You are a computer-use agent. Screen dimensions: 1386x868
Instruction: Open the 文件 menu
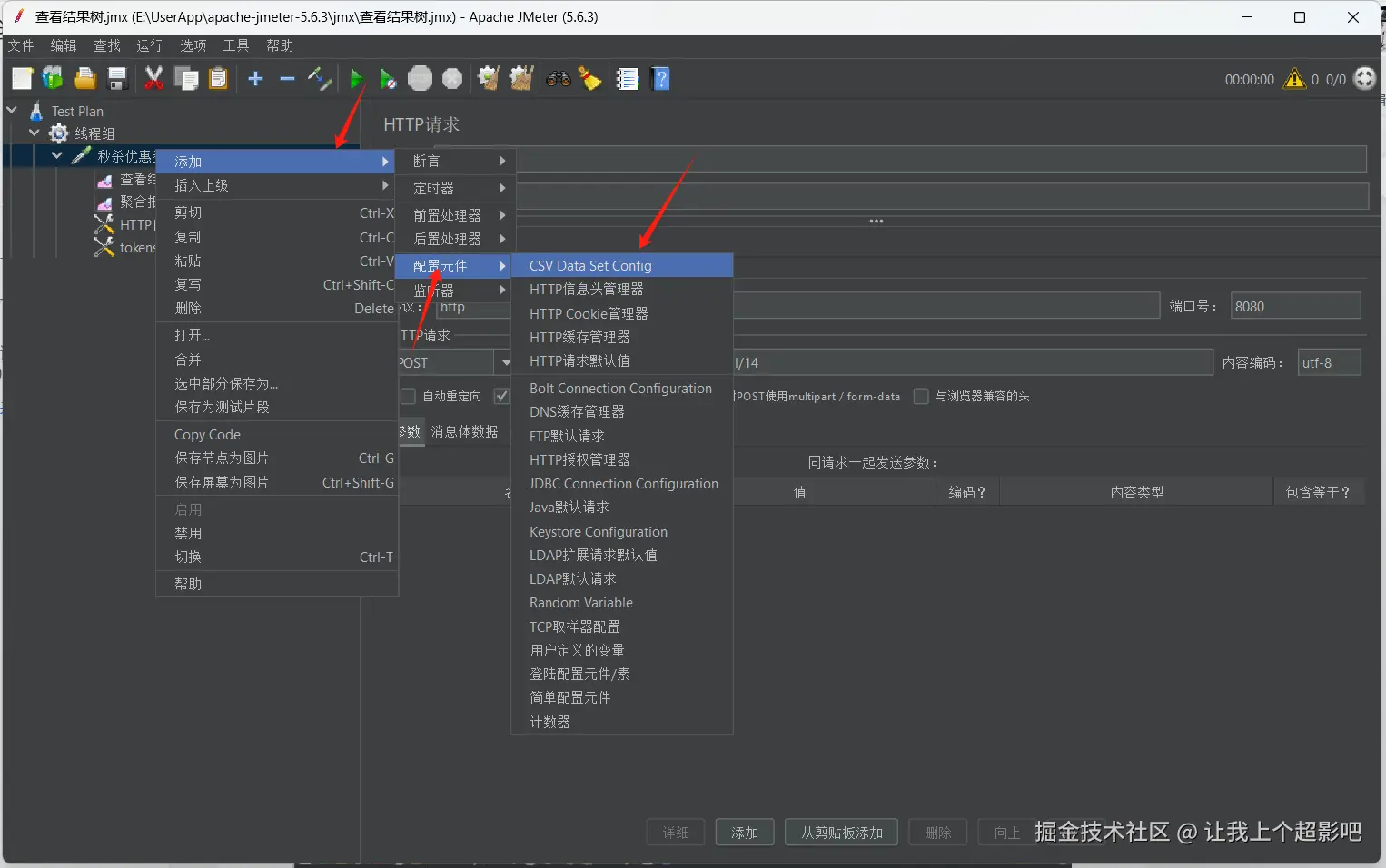[21, 45]
